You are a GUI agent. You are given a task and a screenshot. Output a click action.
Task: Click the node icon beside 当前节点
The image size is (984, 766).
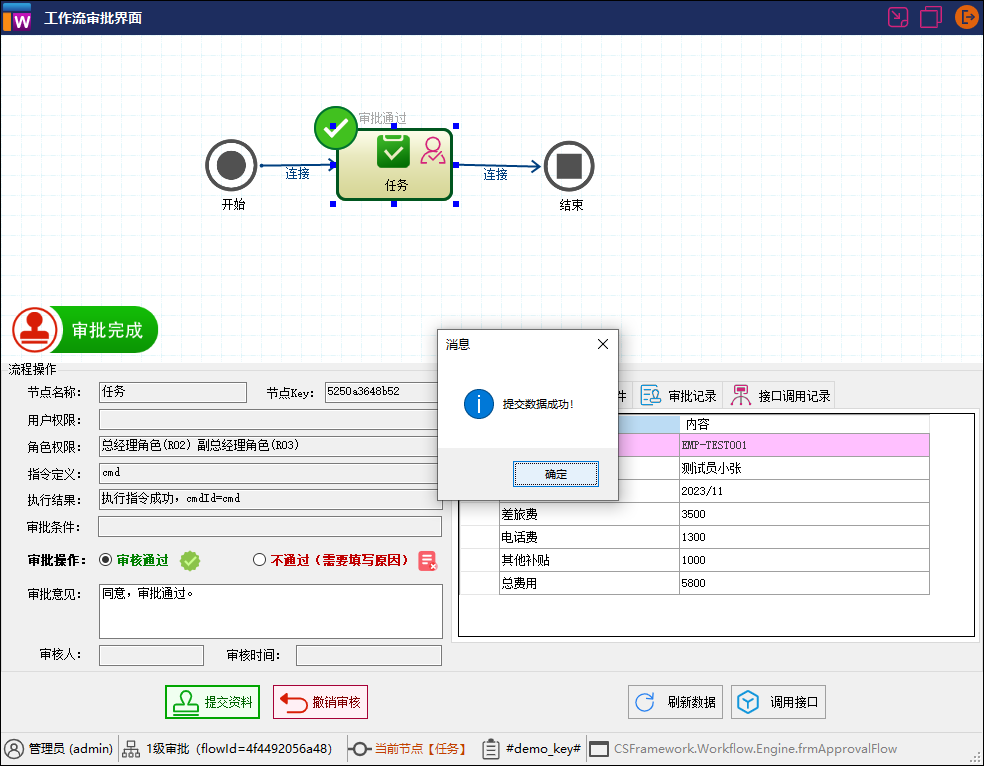[359, 748]
